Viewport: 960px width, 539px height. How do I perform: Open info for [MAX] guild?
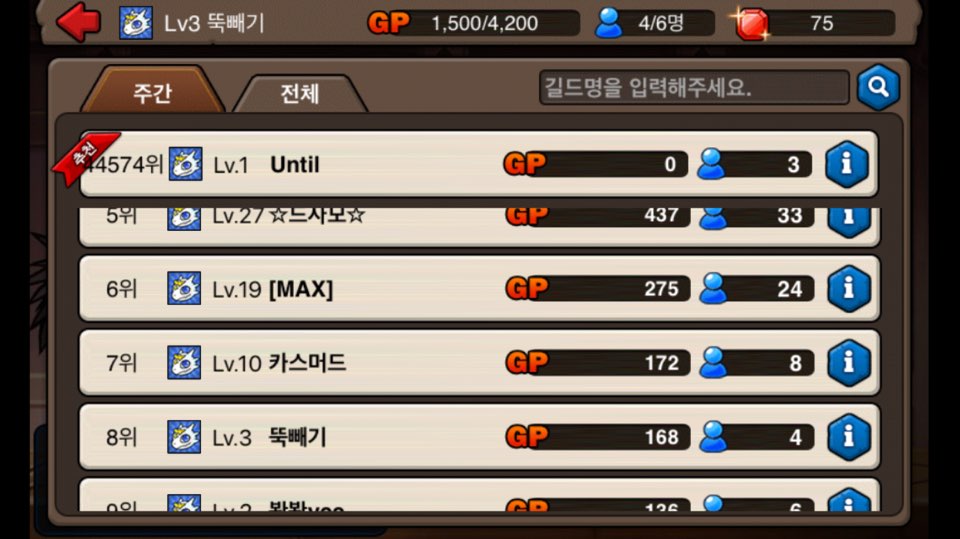point(849,288)
